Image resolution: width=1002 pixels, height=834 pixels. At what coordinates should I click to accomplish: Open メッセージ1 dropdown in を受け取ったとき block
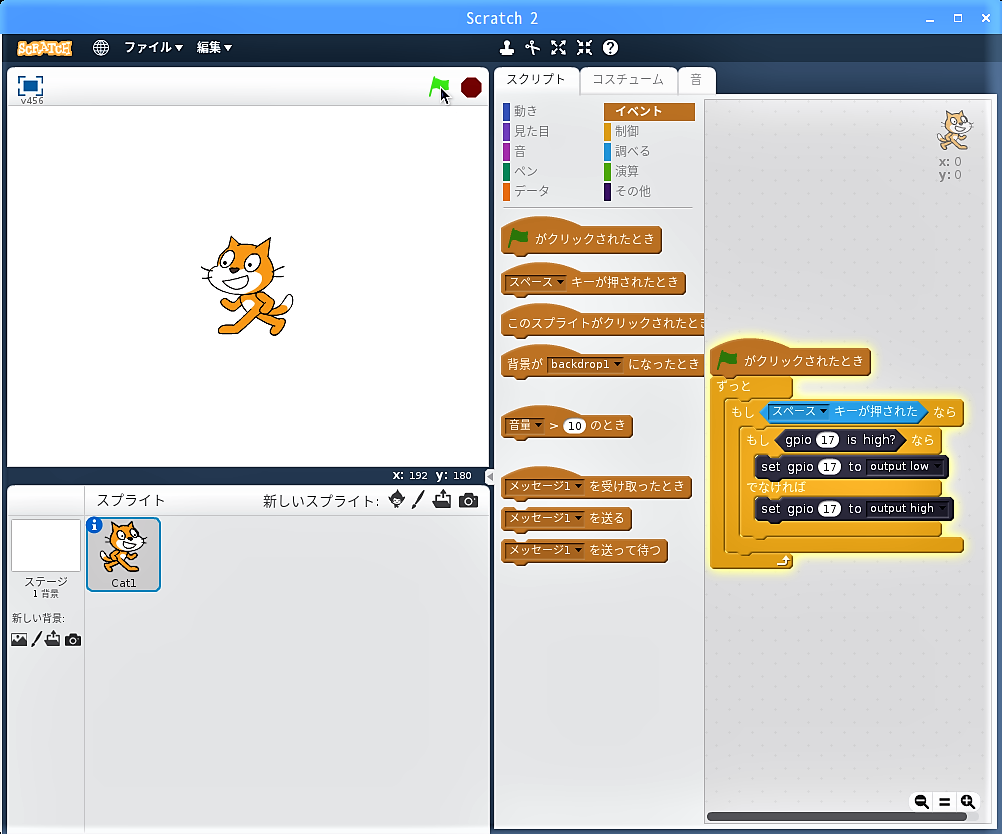coord(545,486)
